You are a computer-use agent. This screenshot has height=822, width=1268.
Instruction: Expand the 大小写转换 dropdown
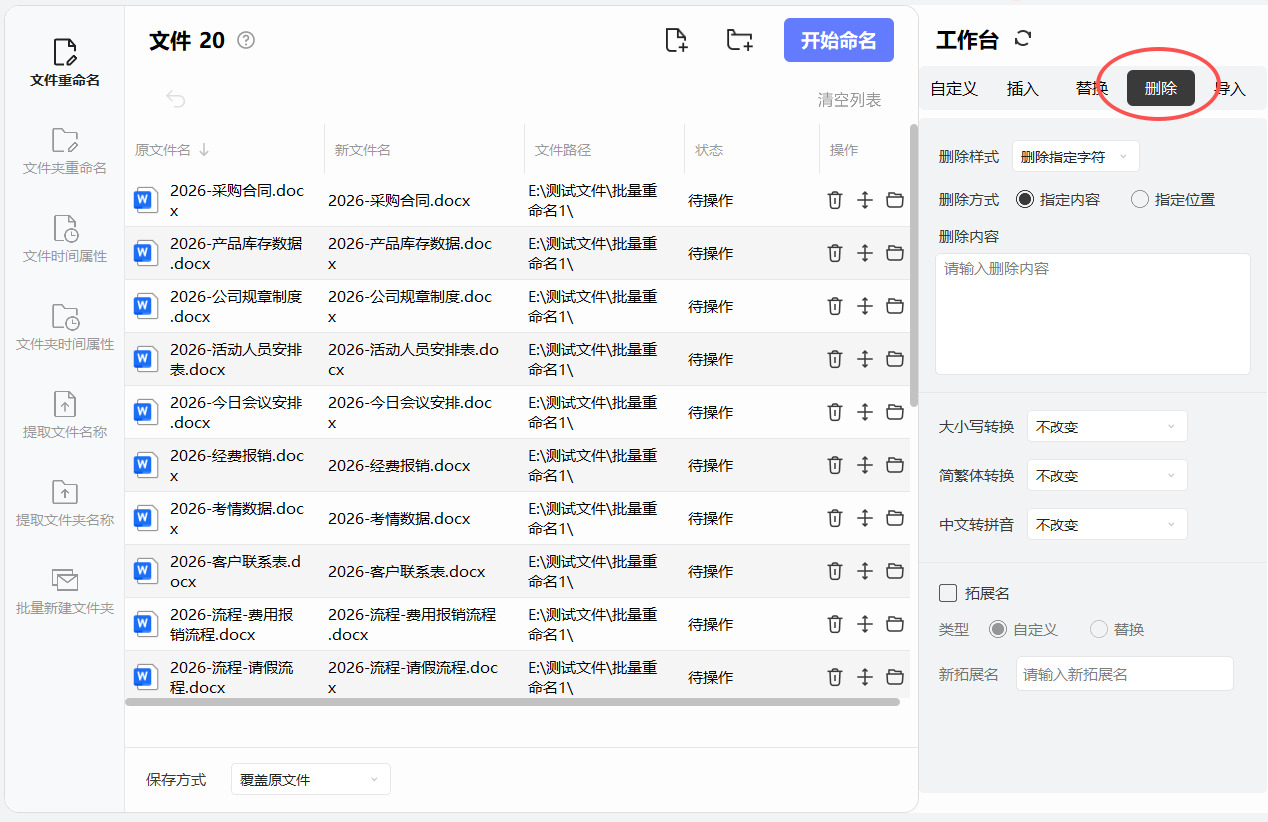pyautogui.click(x=1106, y=426)
